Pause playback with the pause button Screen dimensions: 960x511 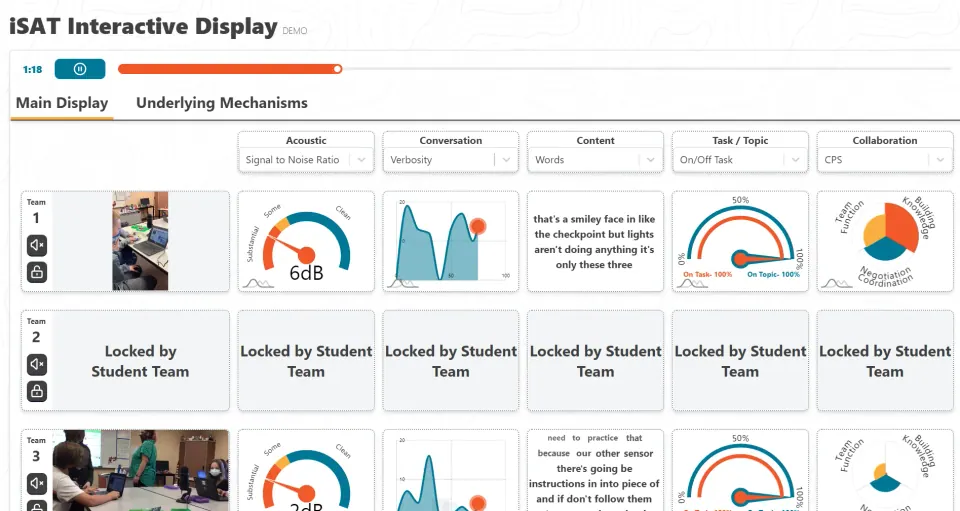coord(80,69)
